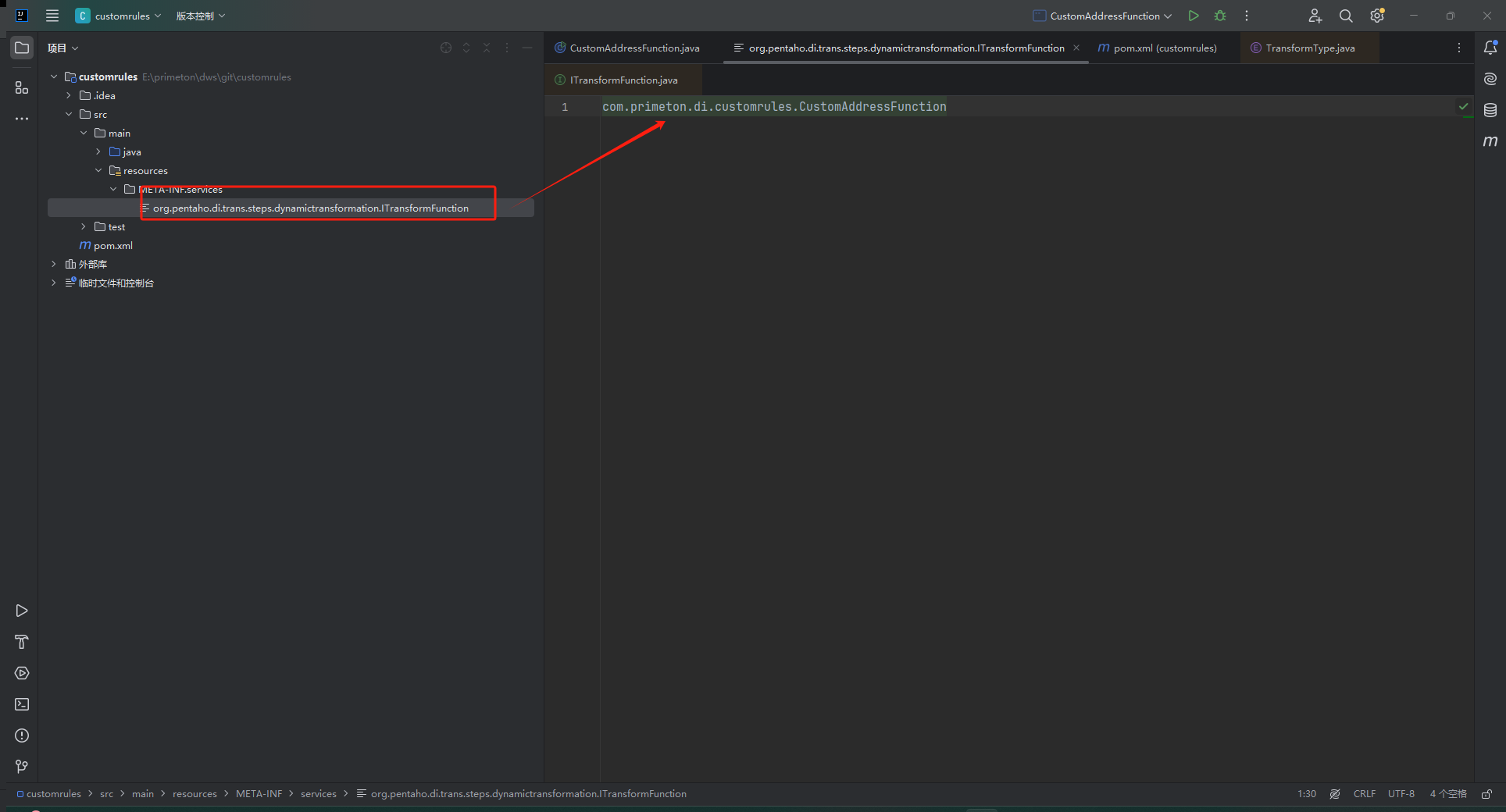Toggle the Project tool window folder button

point(22,48)
